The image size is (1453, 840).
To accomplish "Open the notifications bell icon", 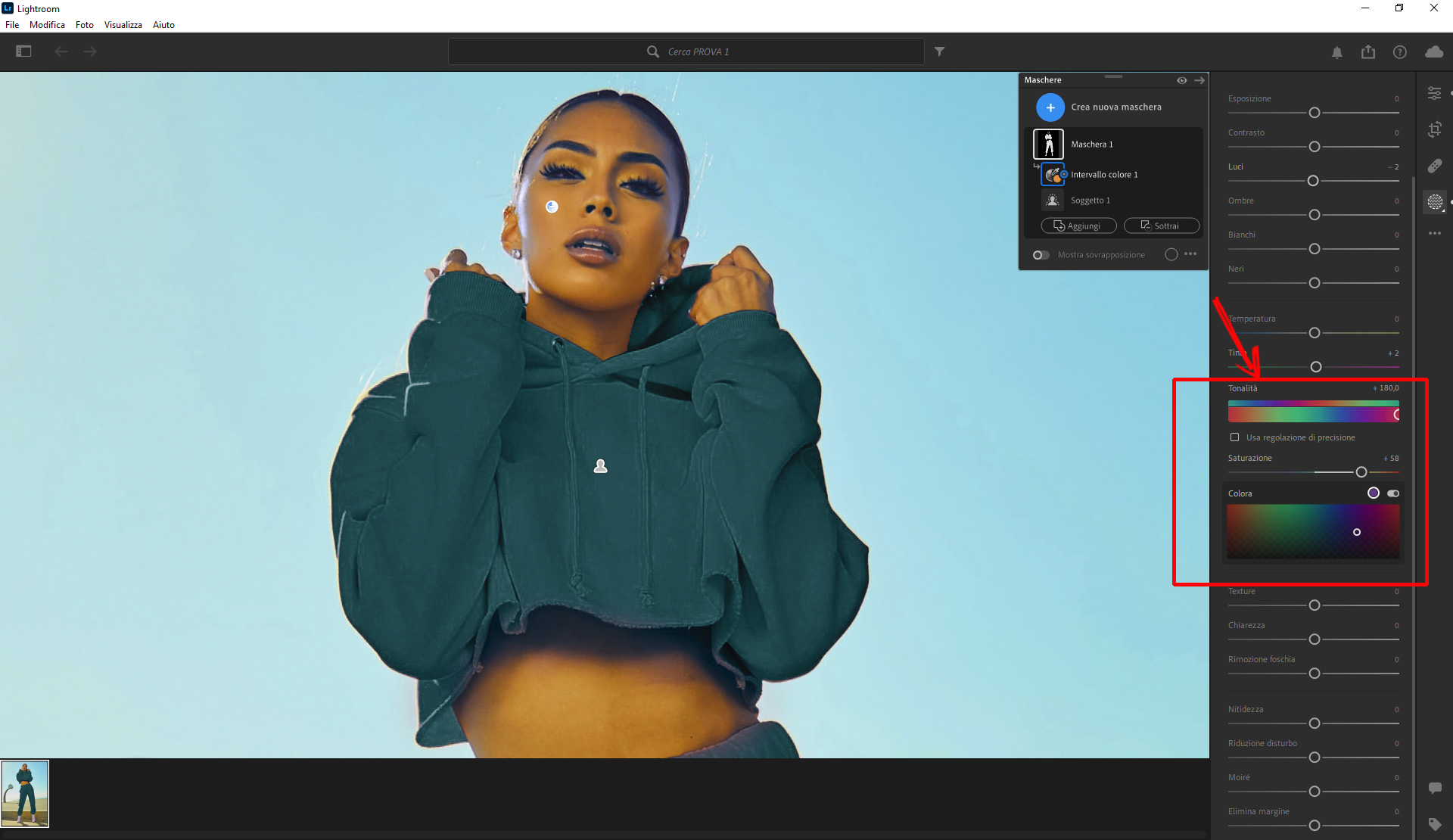I will (x=1337, y=52).
